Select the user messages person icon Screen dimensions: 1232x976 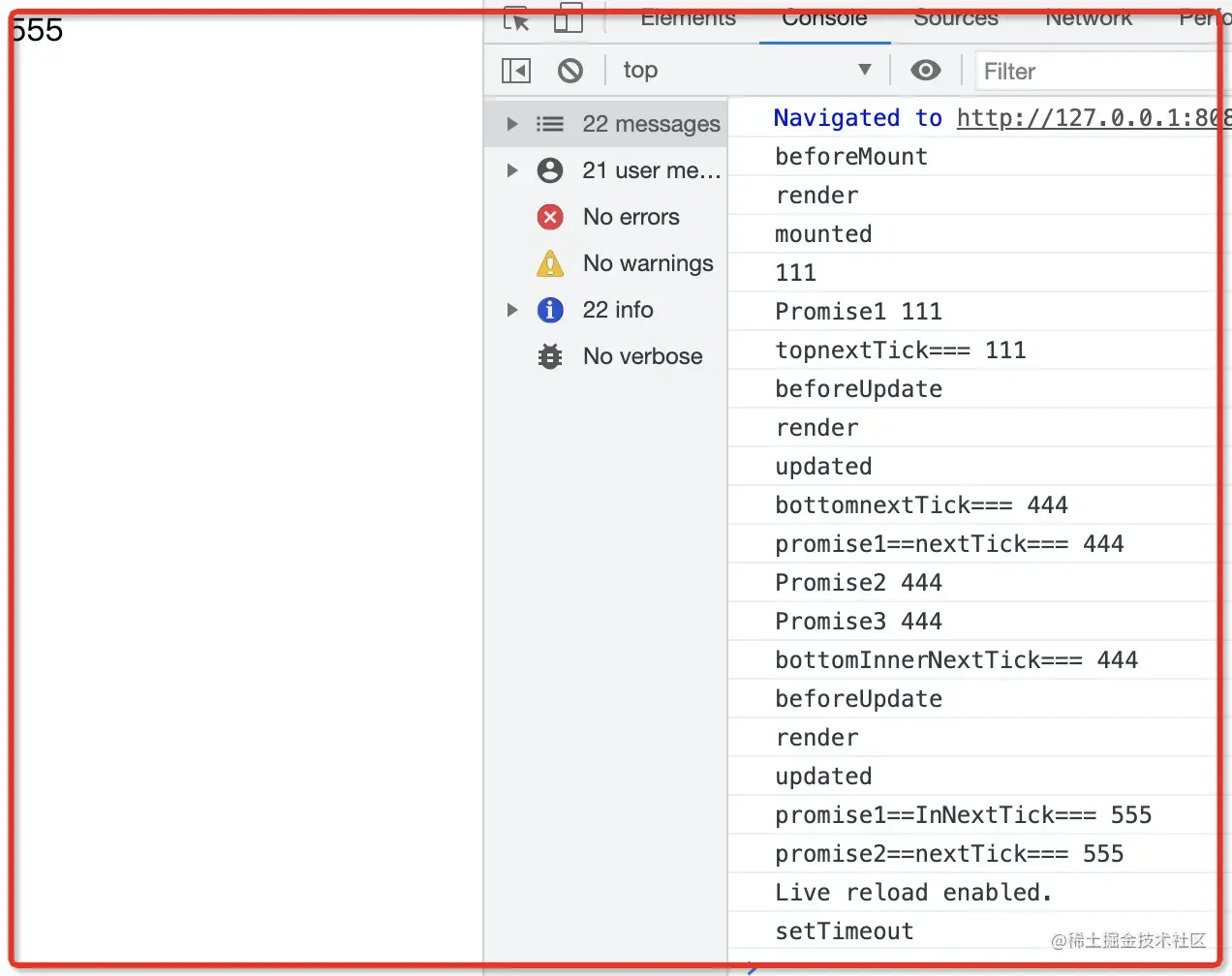[x=550, y=170]
